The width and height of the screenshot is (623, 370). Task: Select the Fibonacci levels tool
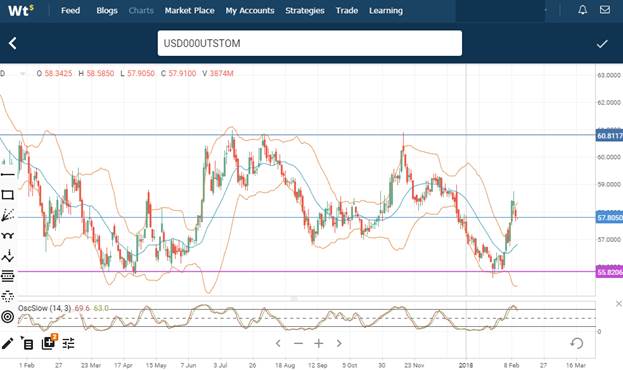click(8, 276)
